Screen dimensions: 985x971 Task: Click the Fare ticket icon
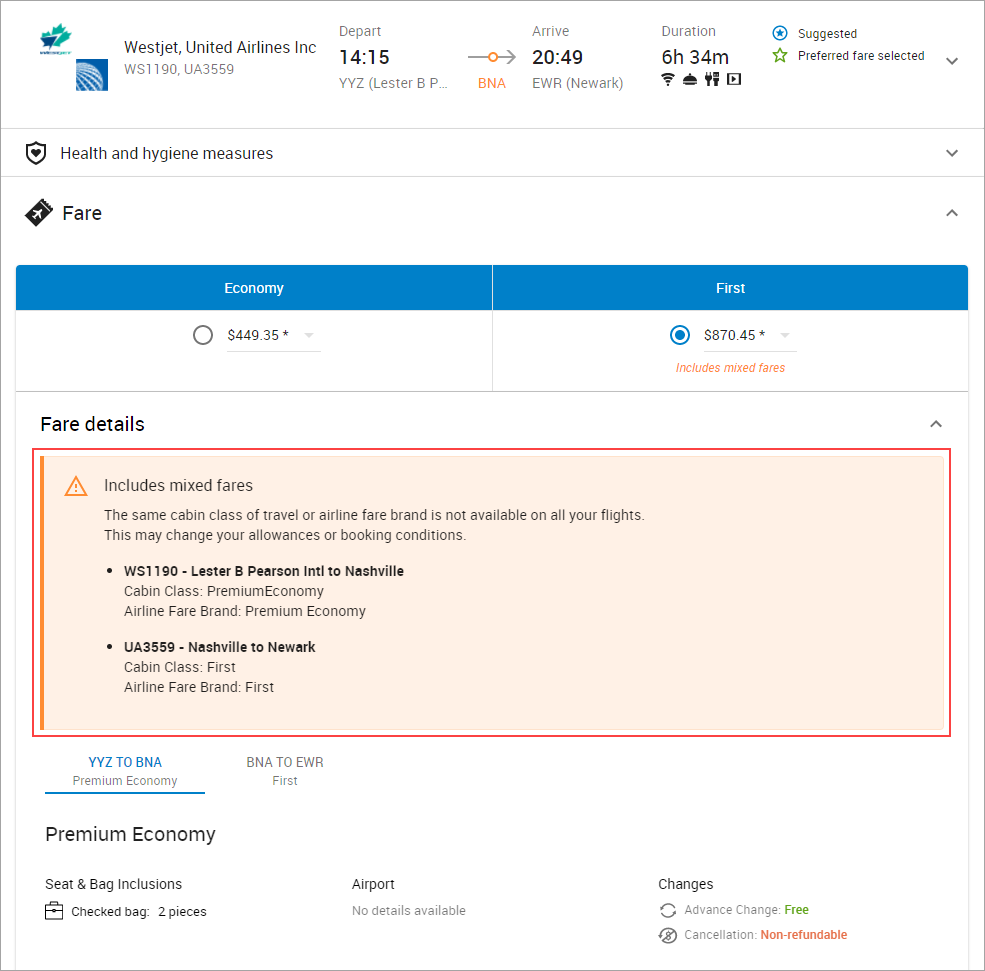coord(39,213)
